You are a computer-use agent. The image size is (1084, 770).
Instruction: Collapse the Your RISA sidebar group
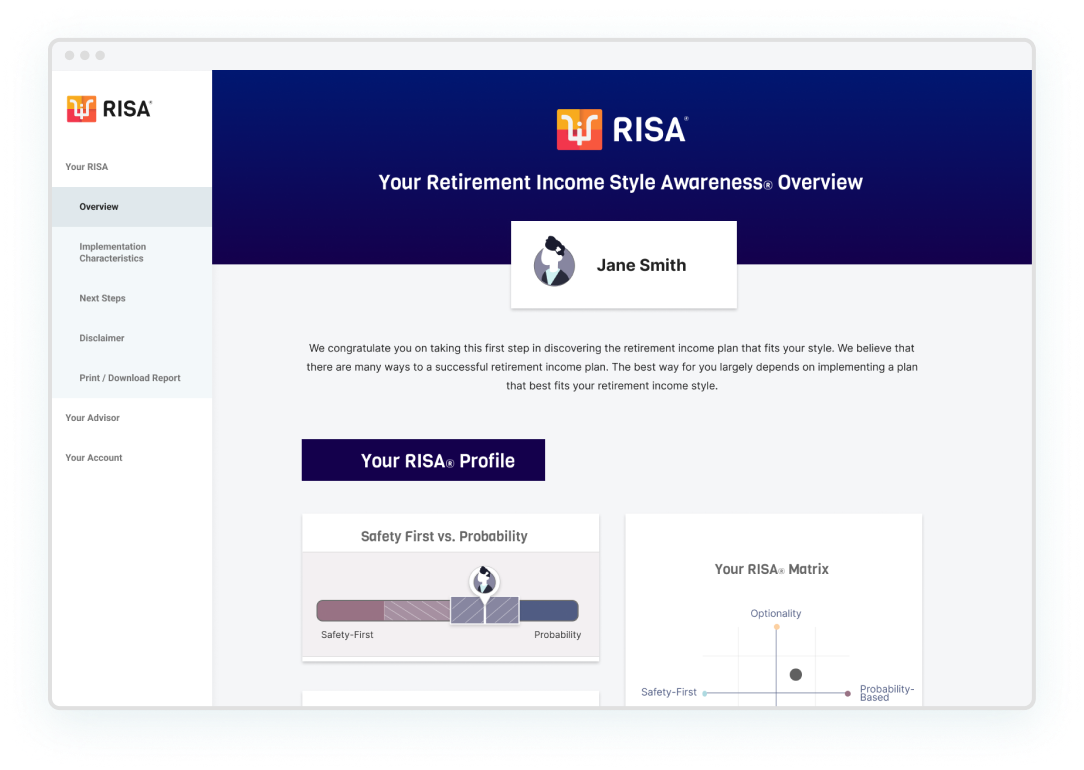(x=87, y=167)
